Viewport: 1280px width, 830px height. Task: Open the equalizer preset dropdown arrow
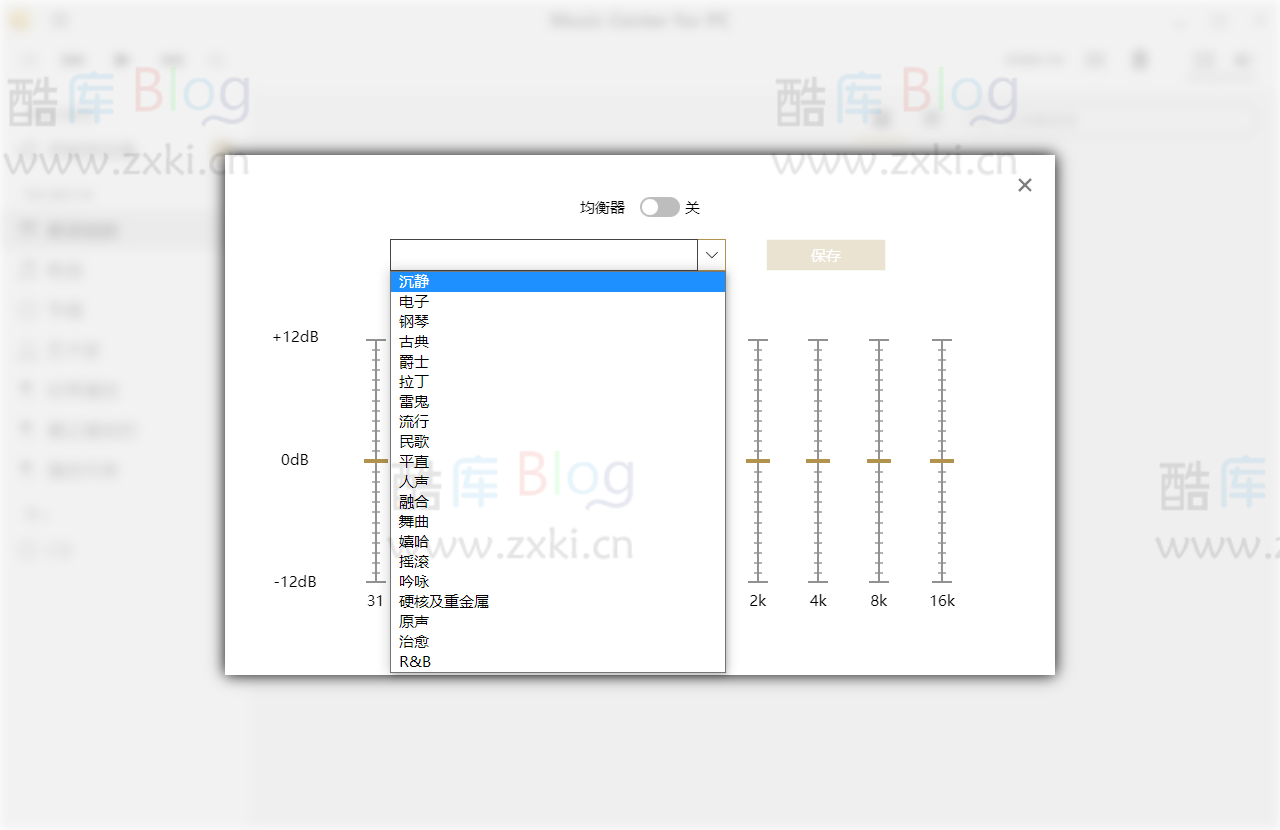click(x=711, y=255)
